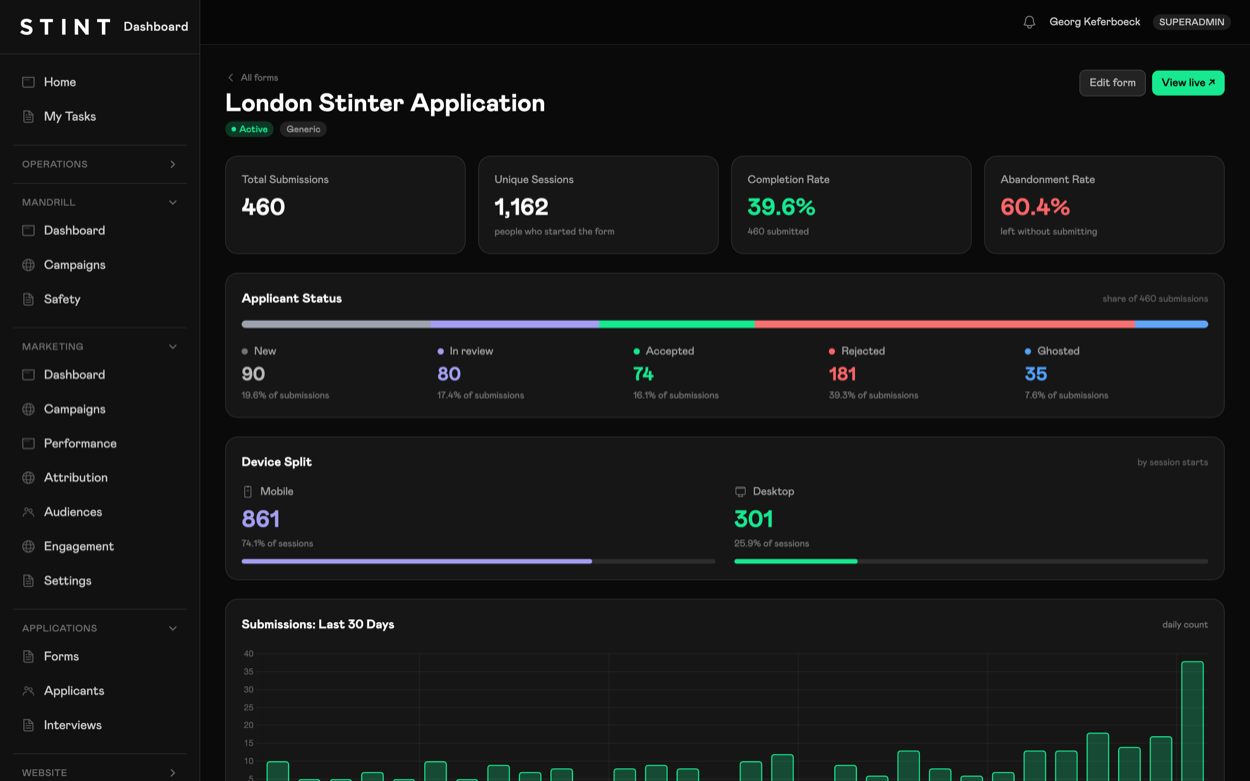Click the Mobile phone icon in Device Split
The height and width of the screenshot is (781, 1250).
(248, 492)
